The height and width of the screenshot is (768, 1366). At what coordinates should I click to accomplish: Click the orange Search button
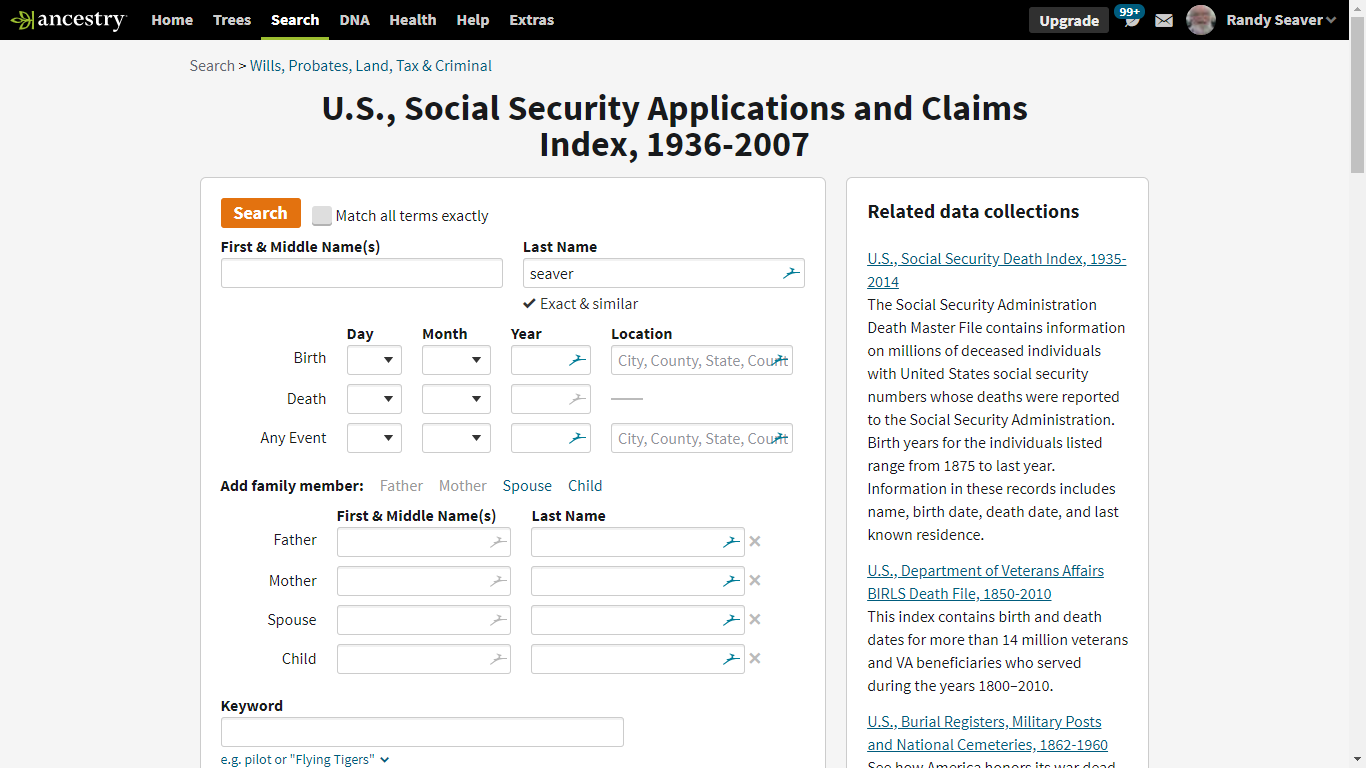pos(261,213)
